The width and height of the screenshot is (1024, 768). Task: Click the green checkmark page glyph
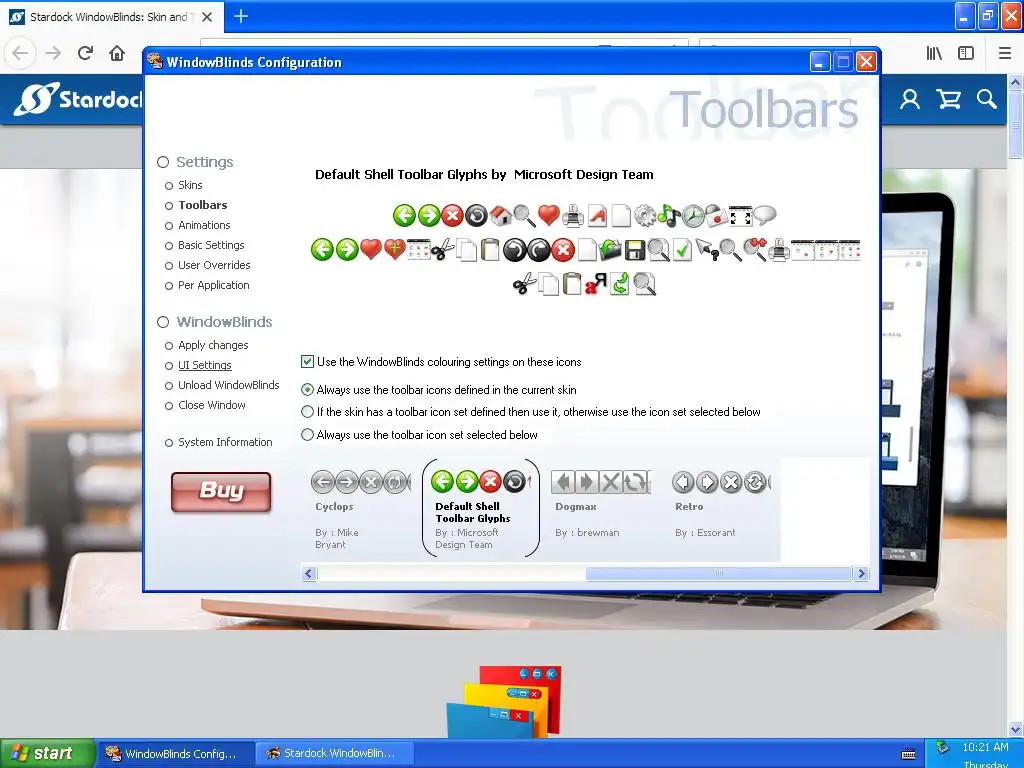coord(682,250)
